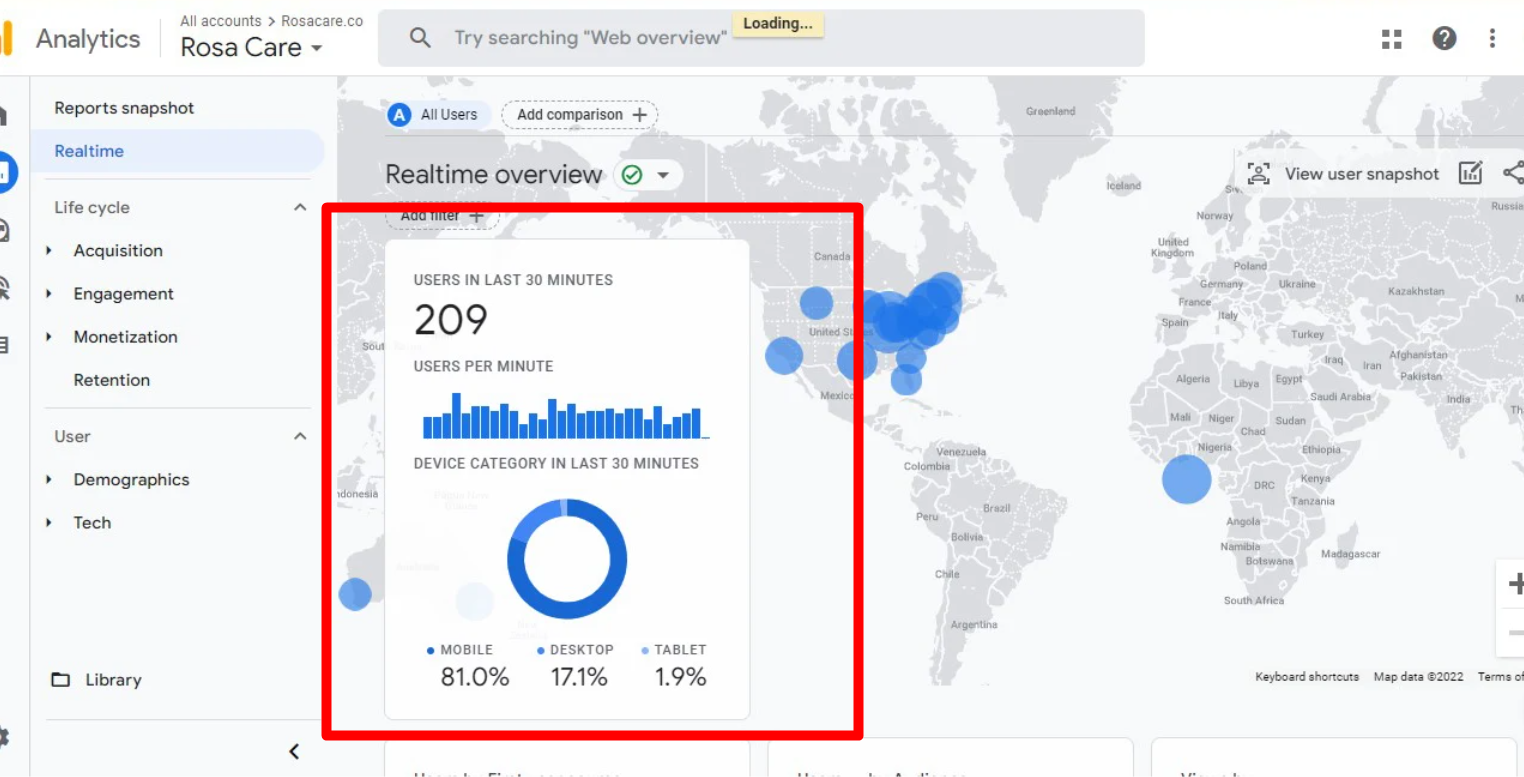Select Reports snapshot in the sidebar
Screen dimensions: 1524x777
tap(124, 108)
